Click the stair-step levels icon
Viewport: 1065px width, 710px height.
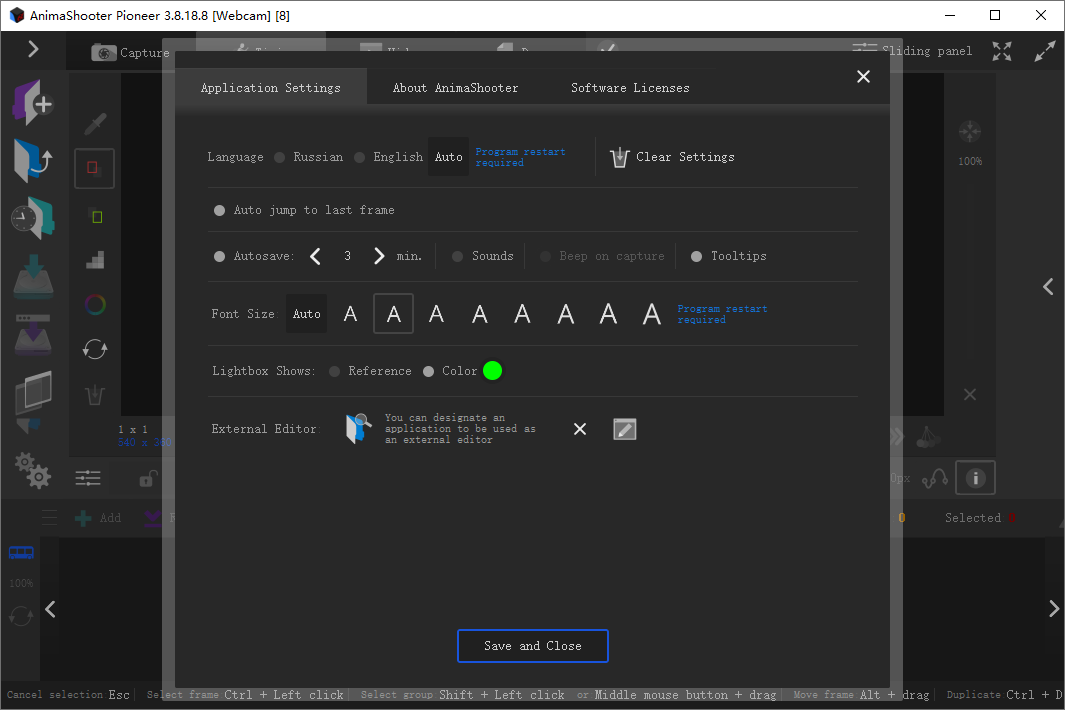(x=95, y=260)
